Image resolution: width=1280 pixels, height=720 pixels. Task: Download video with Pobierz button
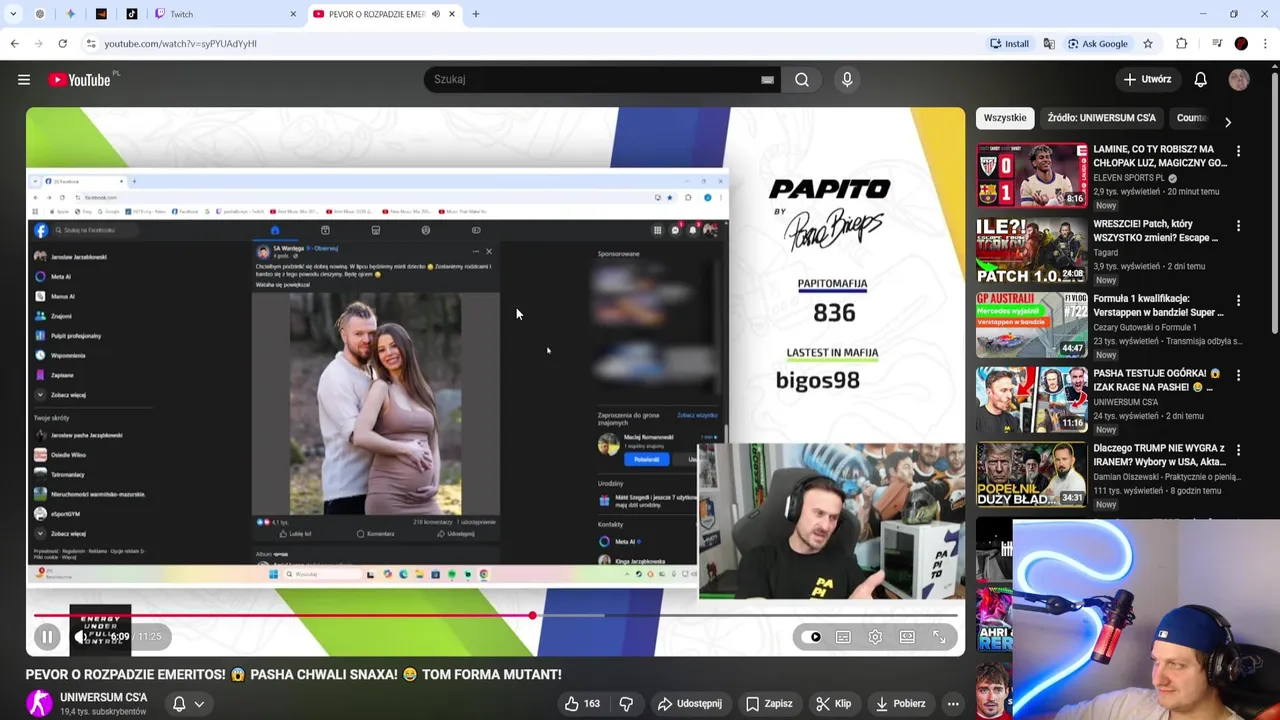(x=900, y=704)
